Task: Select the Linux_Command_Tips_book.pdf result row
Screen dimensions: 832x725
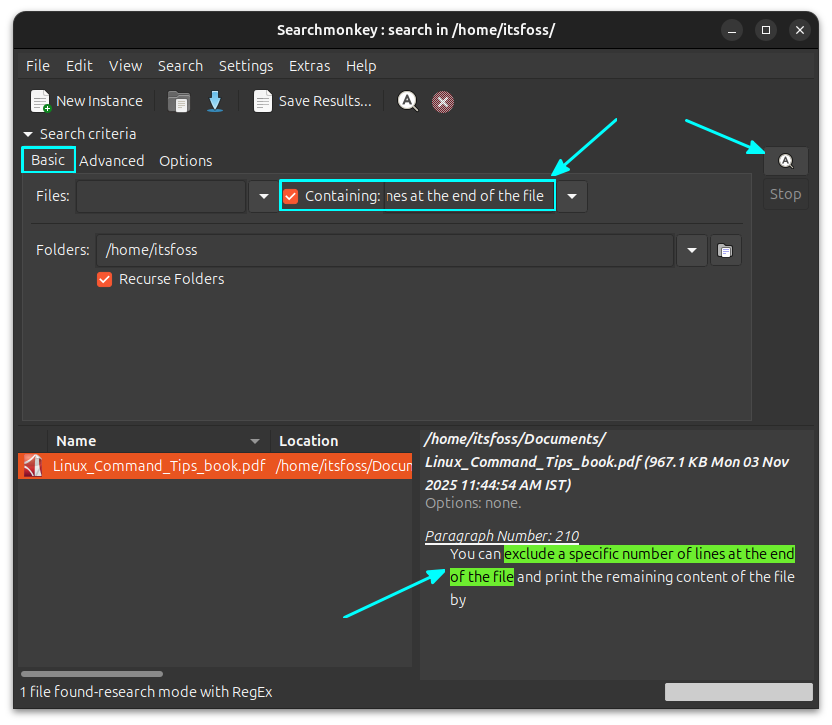Action: pos(155,465)
